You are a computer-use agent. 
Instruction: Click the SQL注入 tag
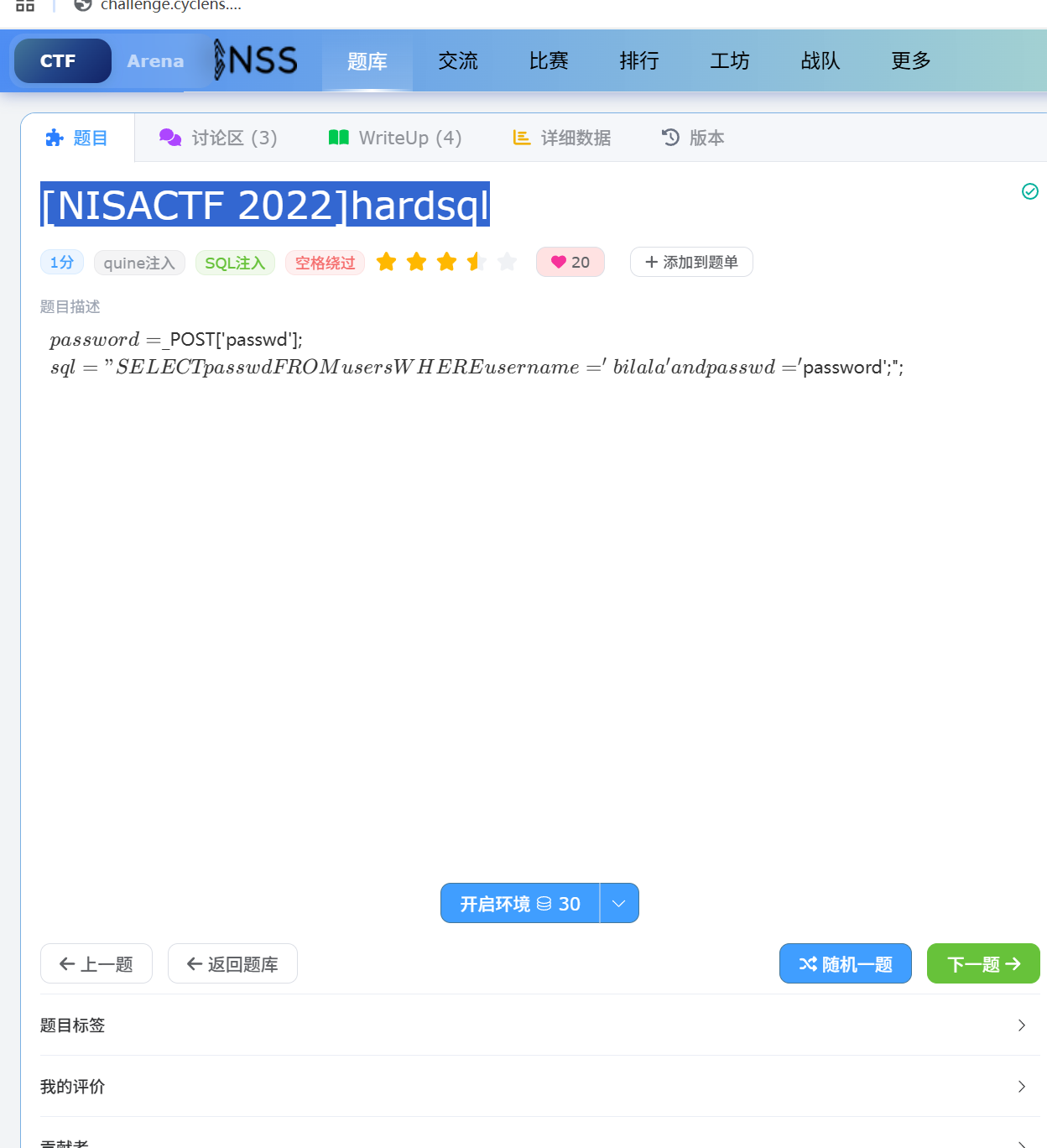click(235, 263)
